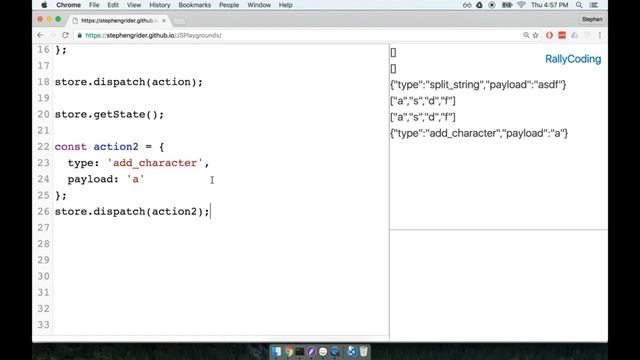Click the zoom magnifier icon in address bar
The image size is (640, 360).
click(526, 36)
